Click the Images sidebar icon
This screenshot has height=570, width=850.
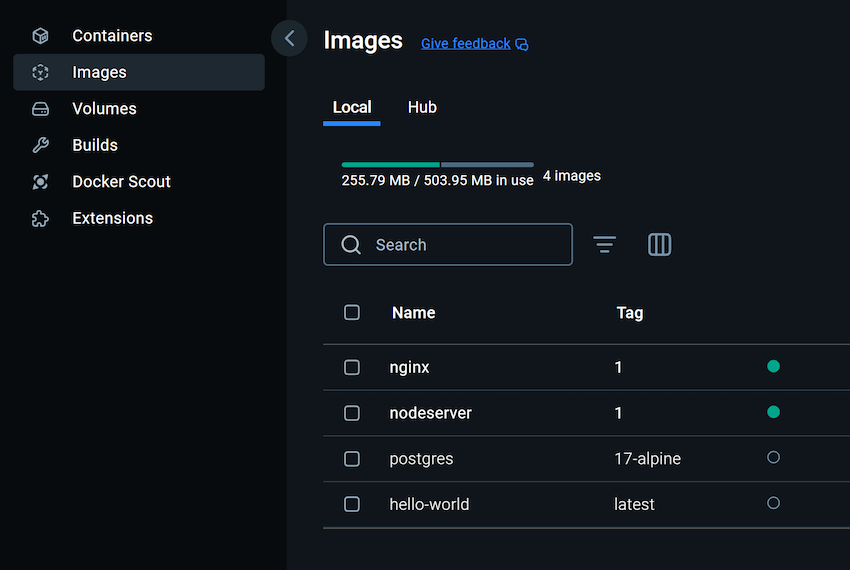(40, 72)
